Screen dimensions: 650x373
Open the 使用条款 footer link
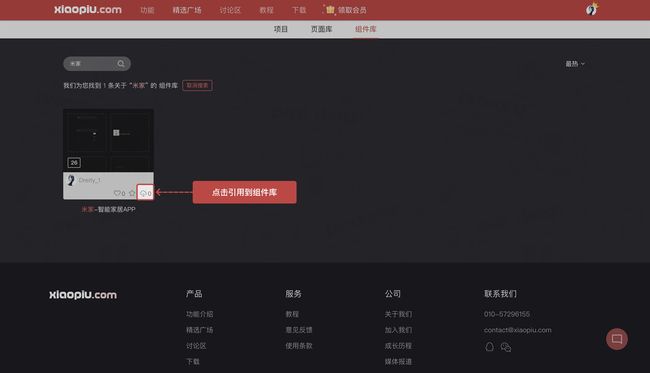point(298,346)
